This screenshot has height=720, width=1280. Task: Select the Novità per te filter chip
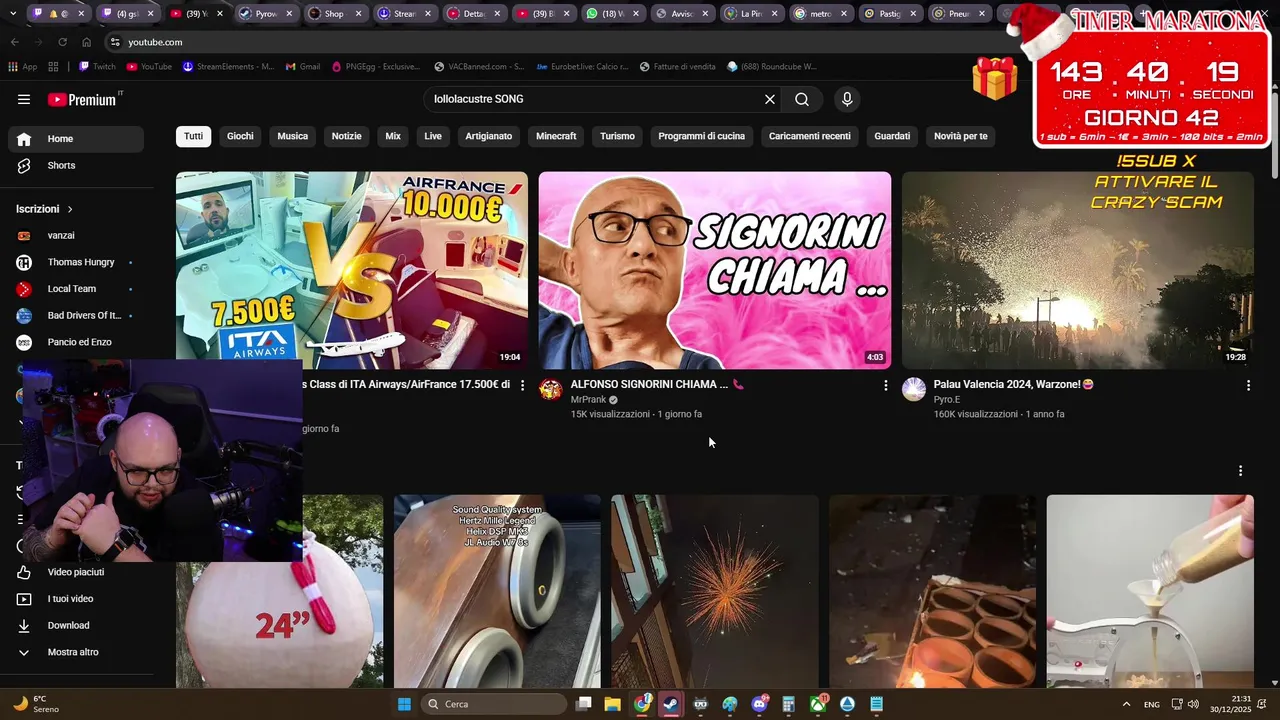961,136
